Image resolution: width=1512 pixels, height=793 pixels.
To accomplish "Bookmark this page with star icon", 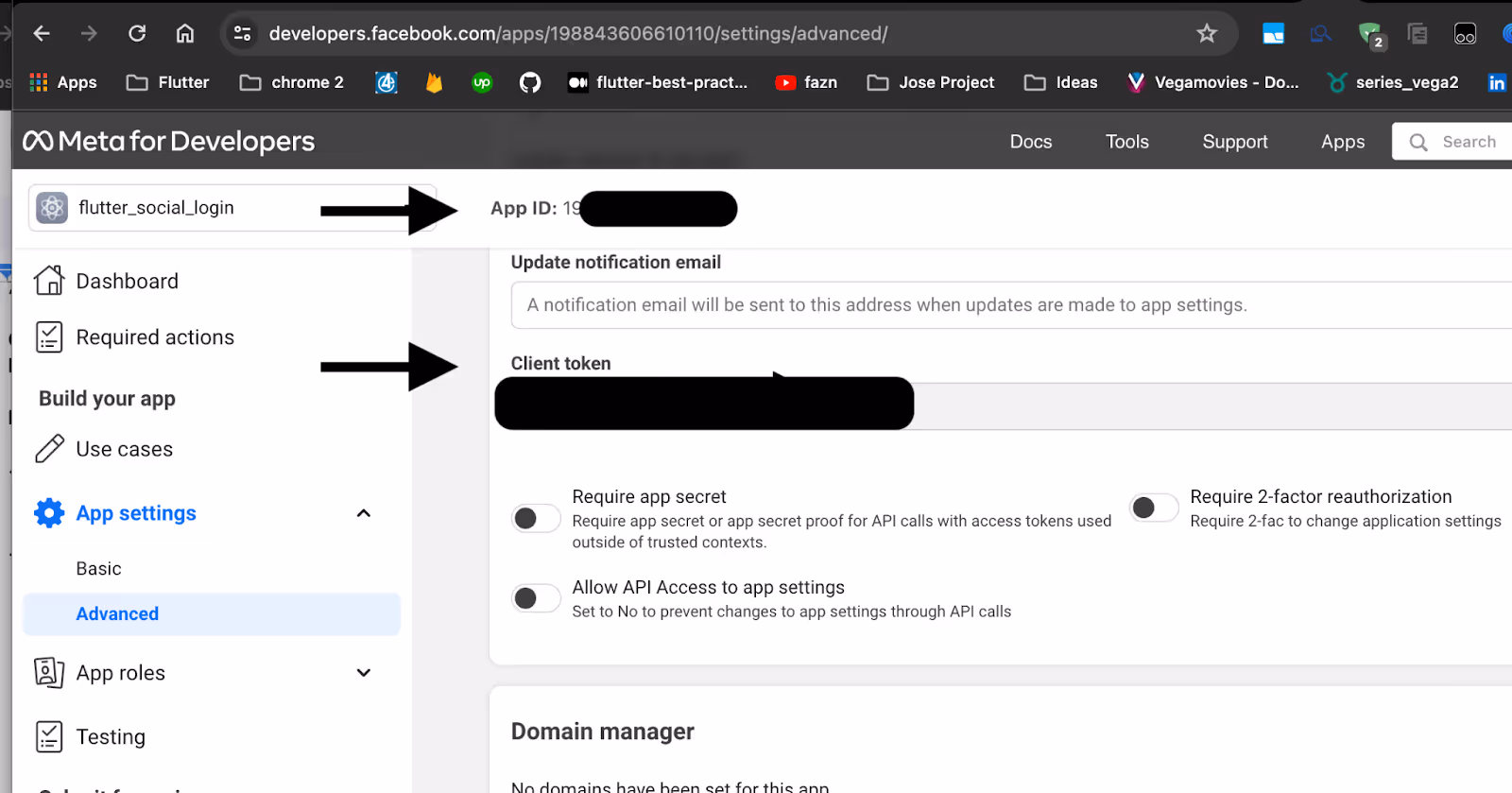I will [x=1207, y=34].
